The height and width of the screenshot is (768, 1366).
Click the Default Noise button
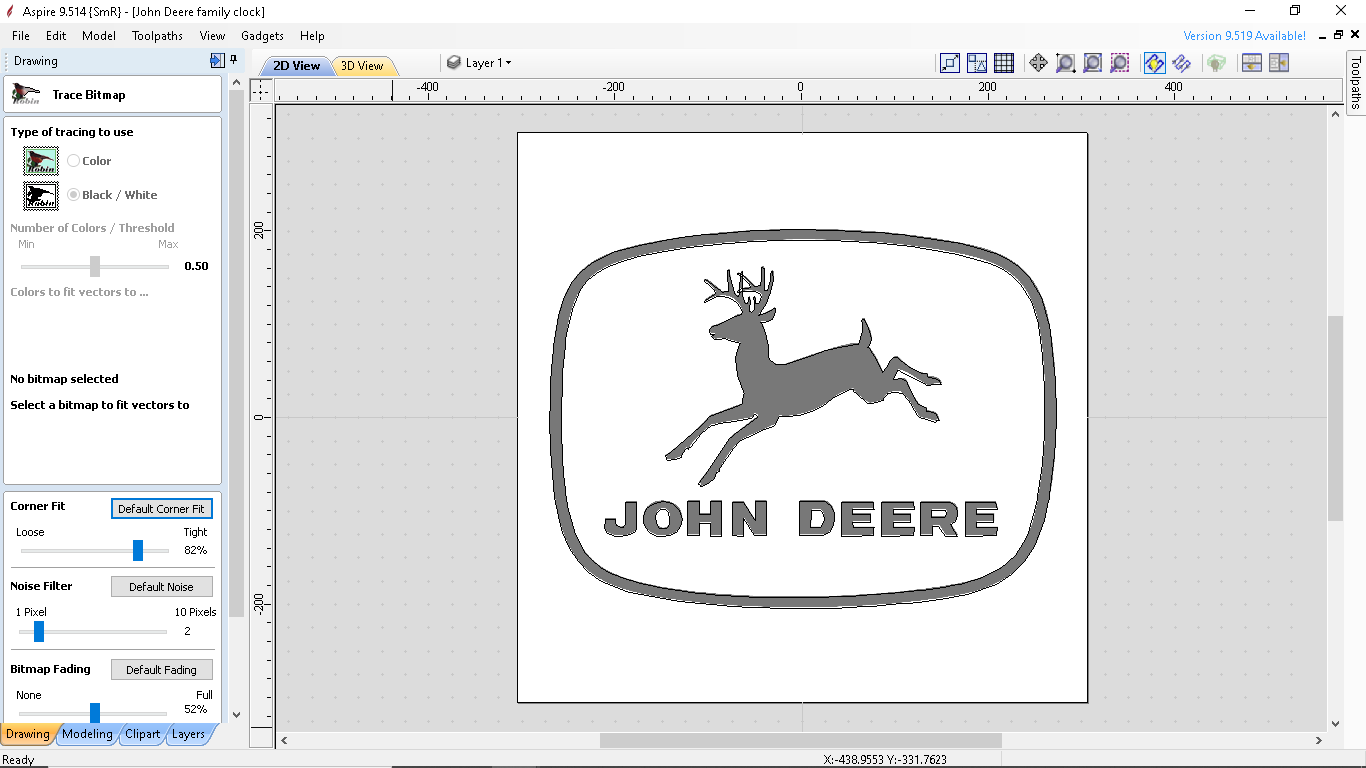161,587
